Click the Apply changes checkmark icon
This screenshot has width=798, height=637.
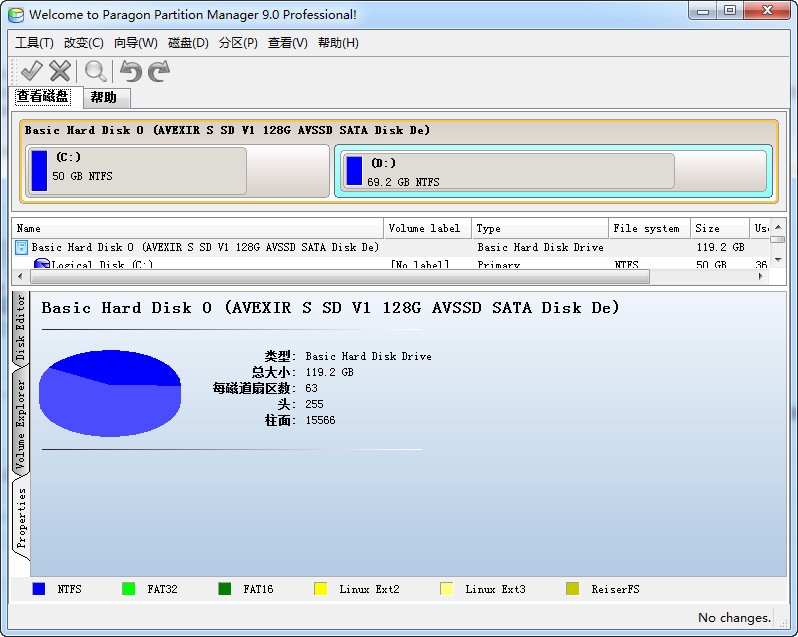[32, 71]
